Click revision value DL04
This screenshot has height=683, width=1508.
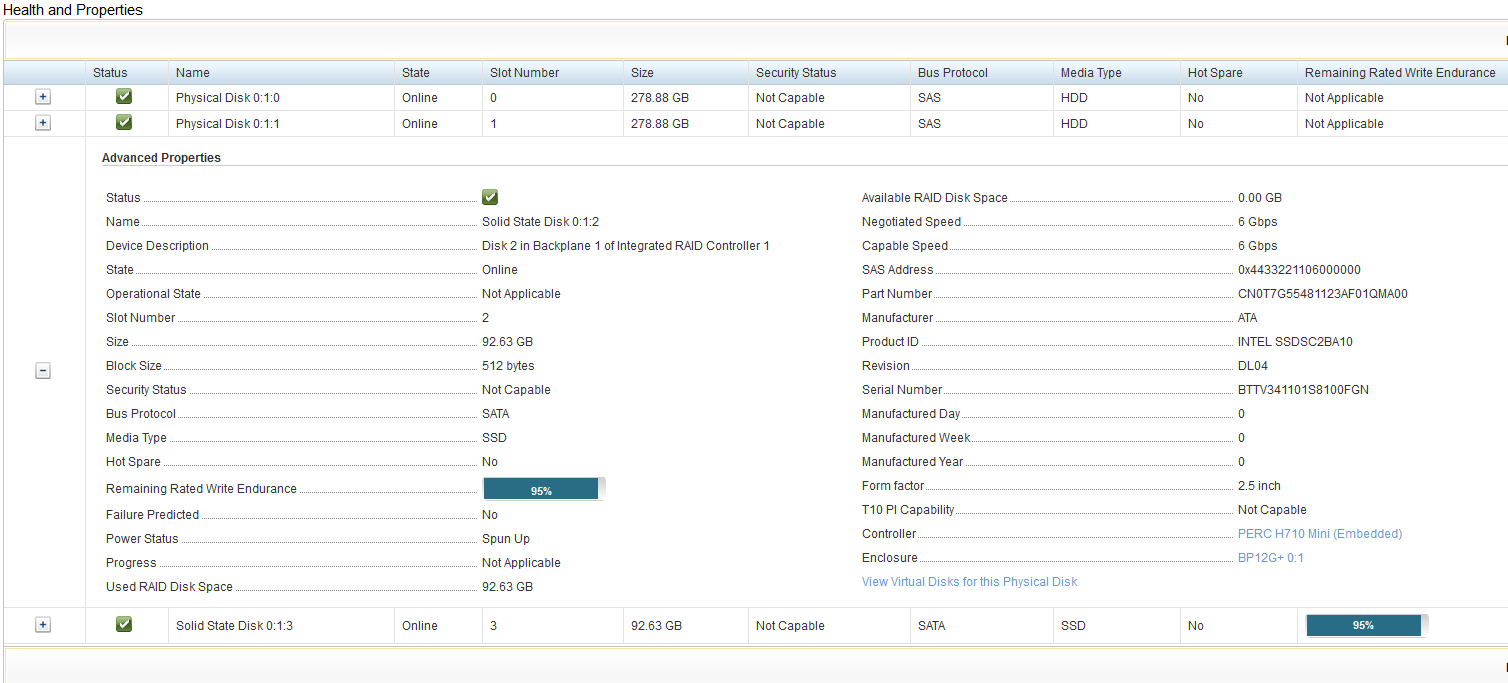coord(1253,366)
